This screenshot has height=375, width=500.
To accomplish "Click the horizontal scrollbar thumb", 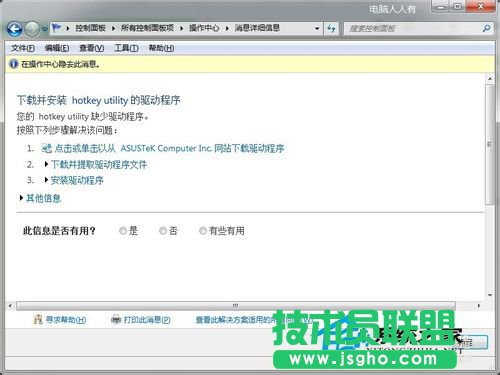I will click(236, 306).
